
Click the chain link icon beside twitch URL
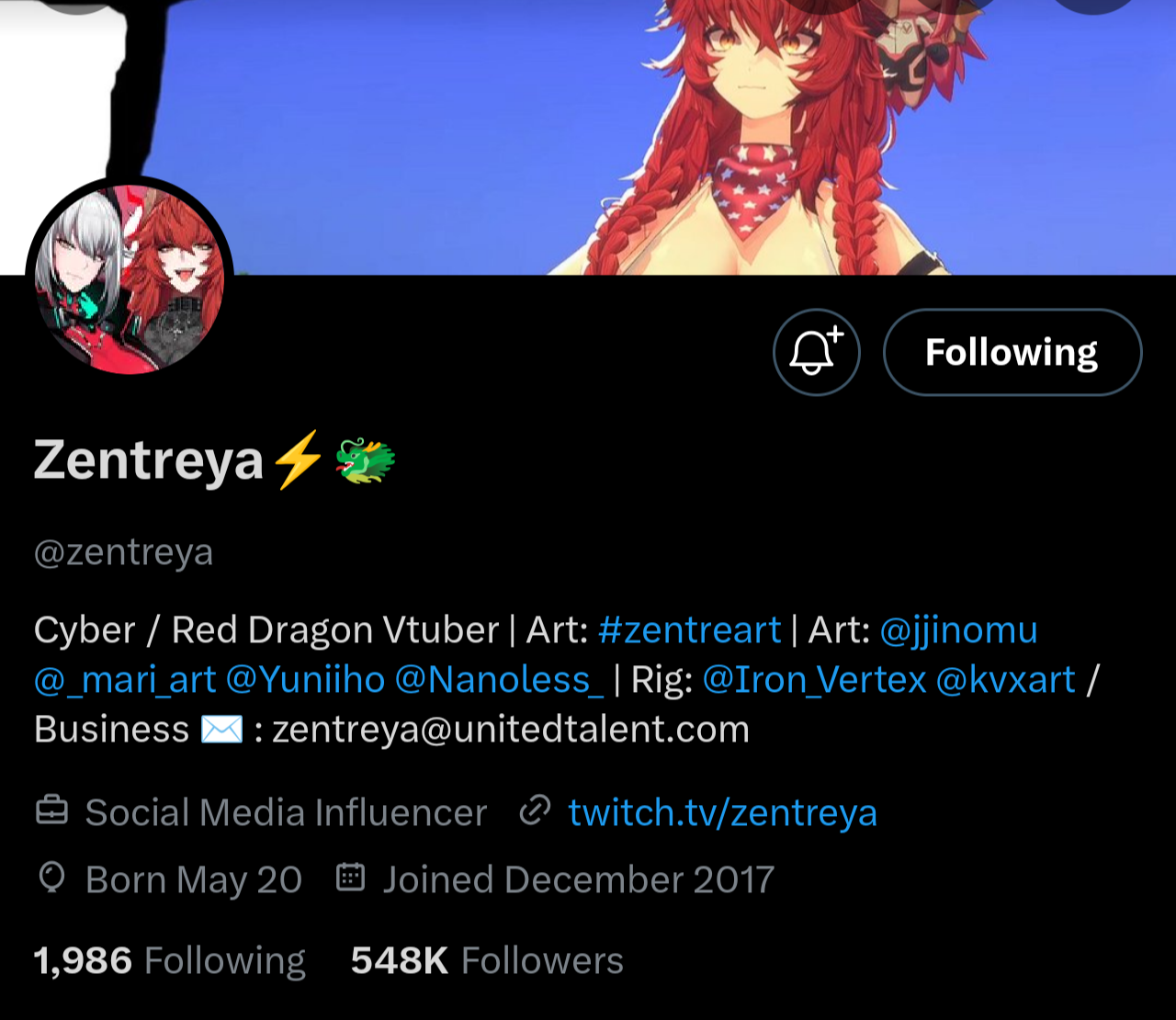535,811
